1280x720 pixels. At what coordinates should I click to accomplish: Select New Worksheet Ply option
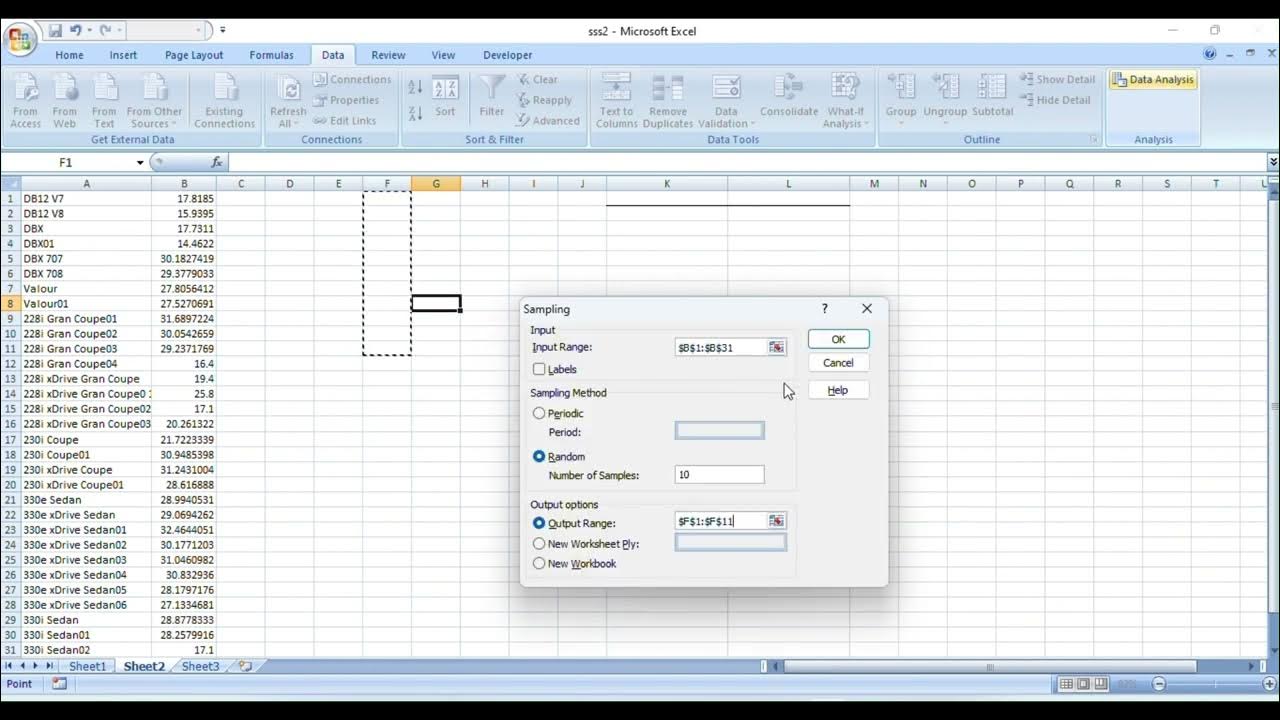click(540, 544)
